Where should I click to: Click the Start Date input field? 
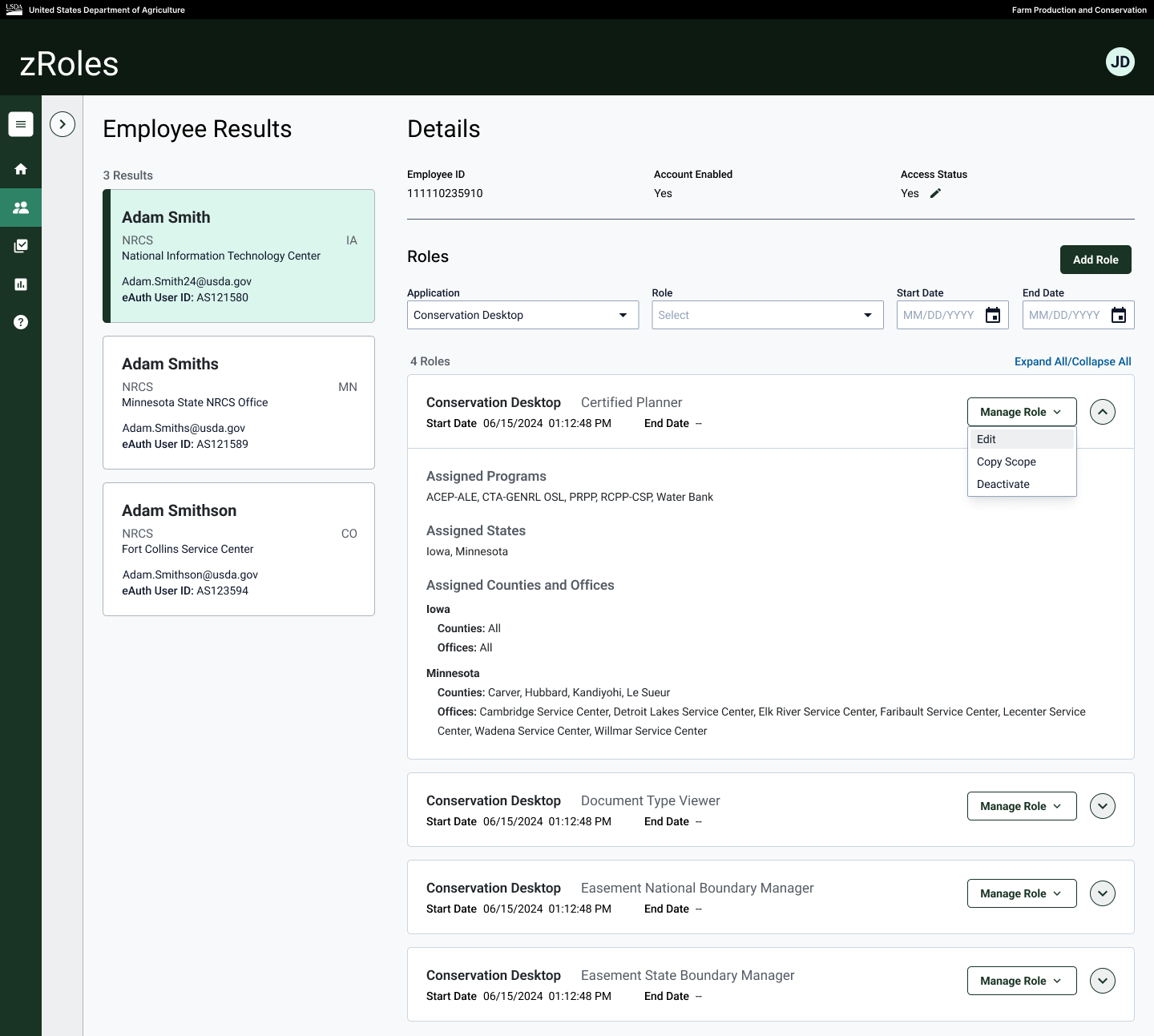tap(952, 315)
